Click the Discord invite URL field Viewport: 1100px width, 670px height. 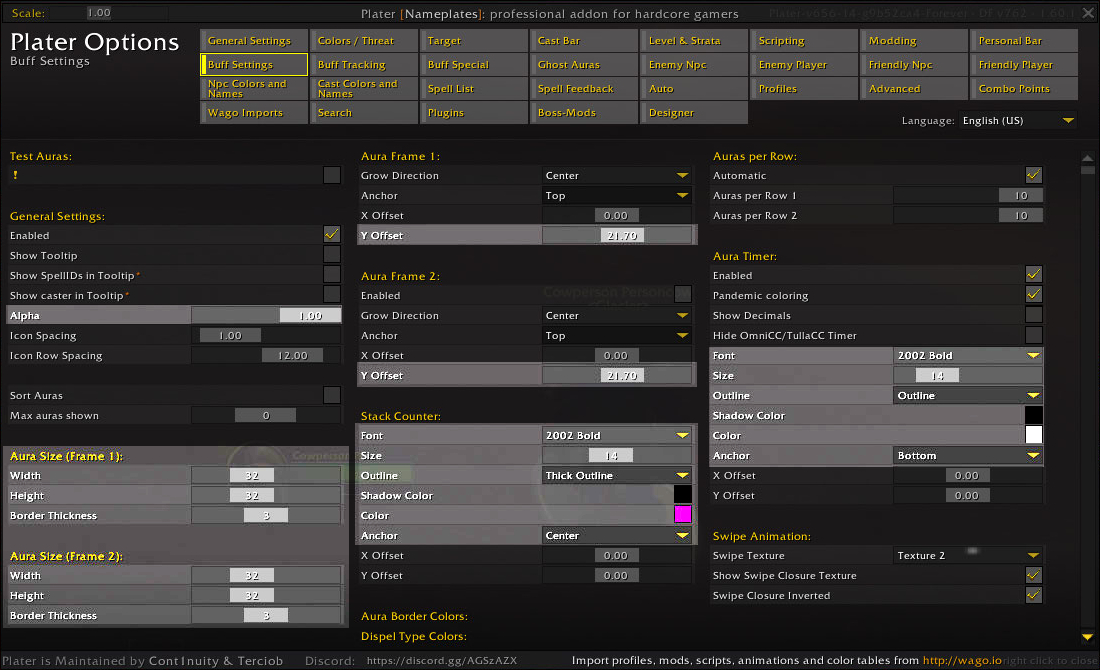442,660
